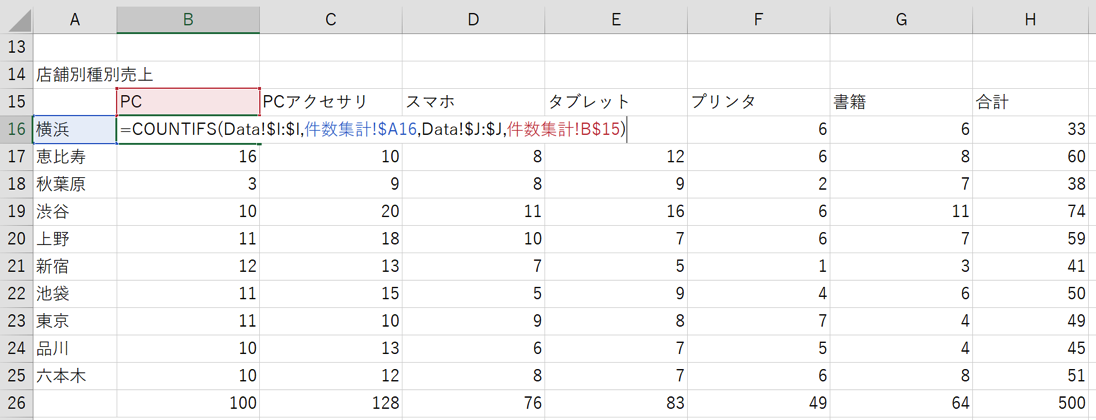Click 秋葉原 PC value 3
The image size is (1096, 420).
(188, 184)
